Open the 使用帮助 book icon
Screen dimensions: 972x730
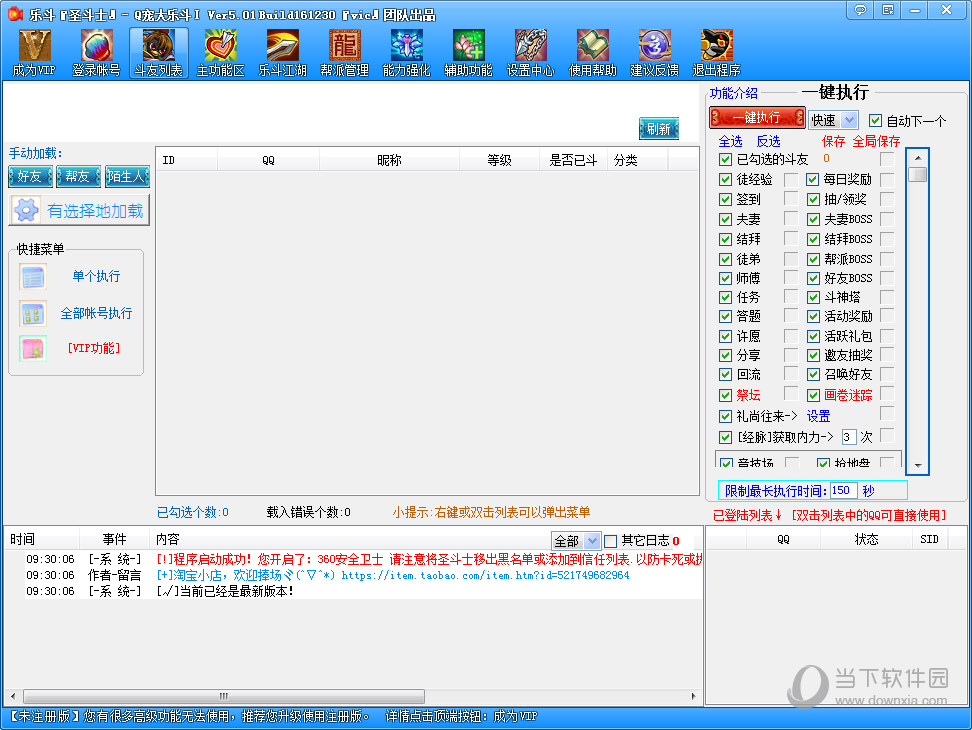(593, 52)
